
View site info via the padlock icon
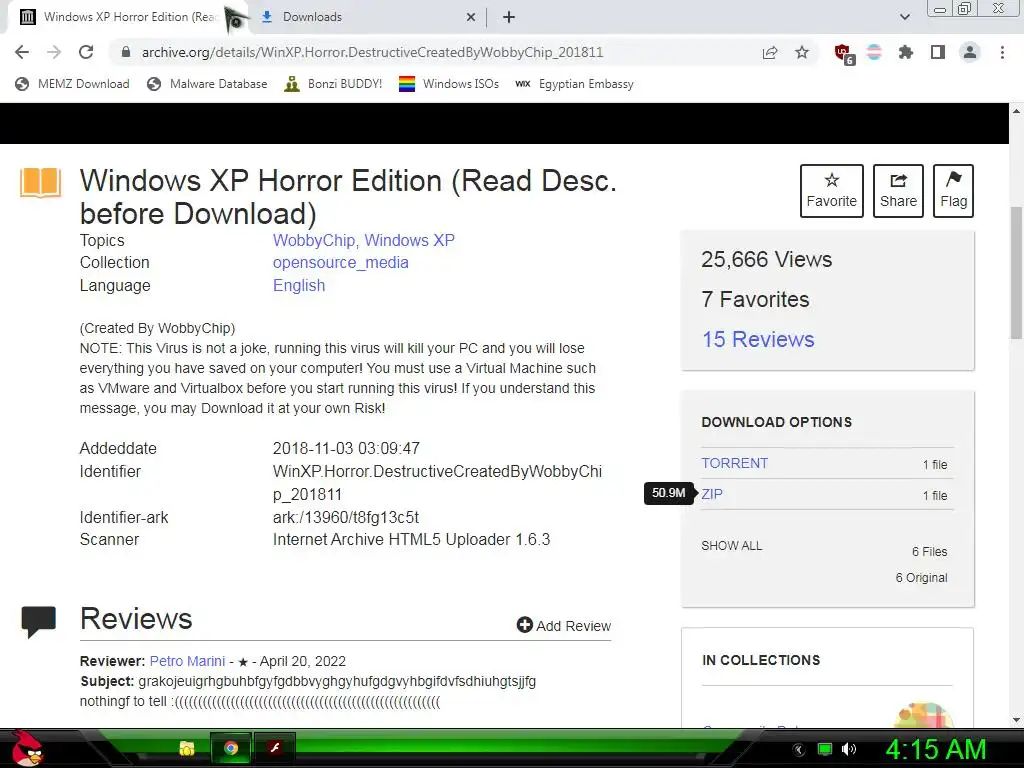tap(126, 52)
